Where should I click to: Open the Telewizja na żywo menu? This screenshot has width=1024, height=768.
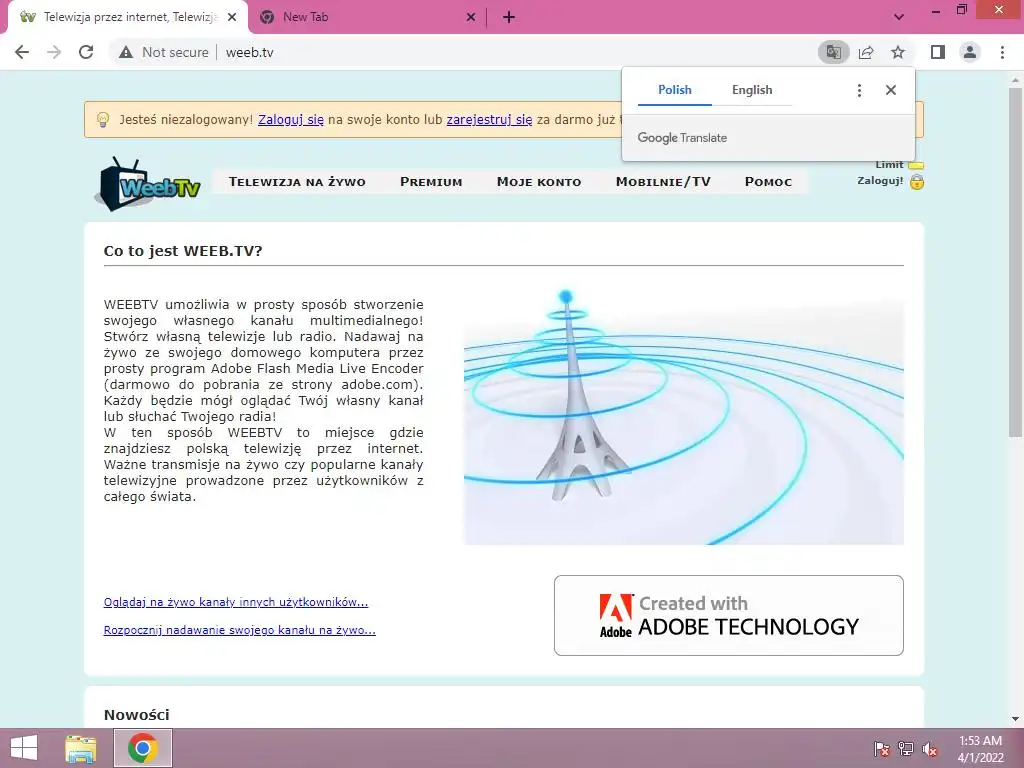[297, 182]
